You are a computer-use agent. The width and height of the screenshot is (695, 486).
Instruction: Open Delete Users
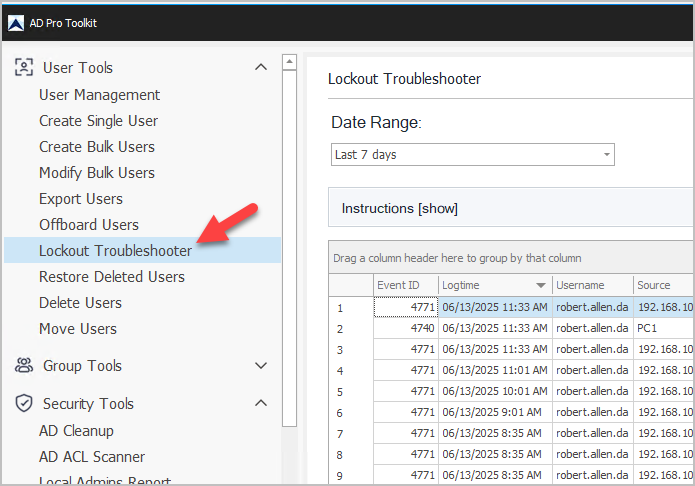pos(80,303)
